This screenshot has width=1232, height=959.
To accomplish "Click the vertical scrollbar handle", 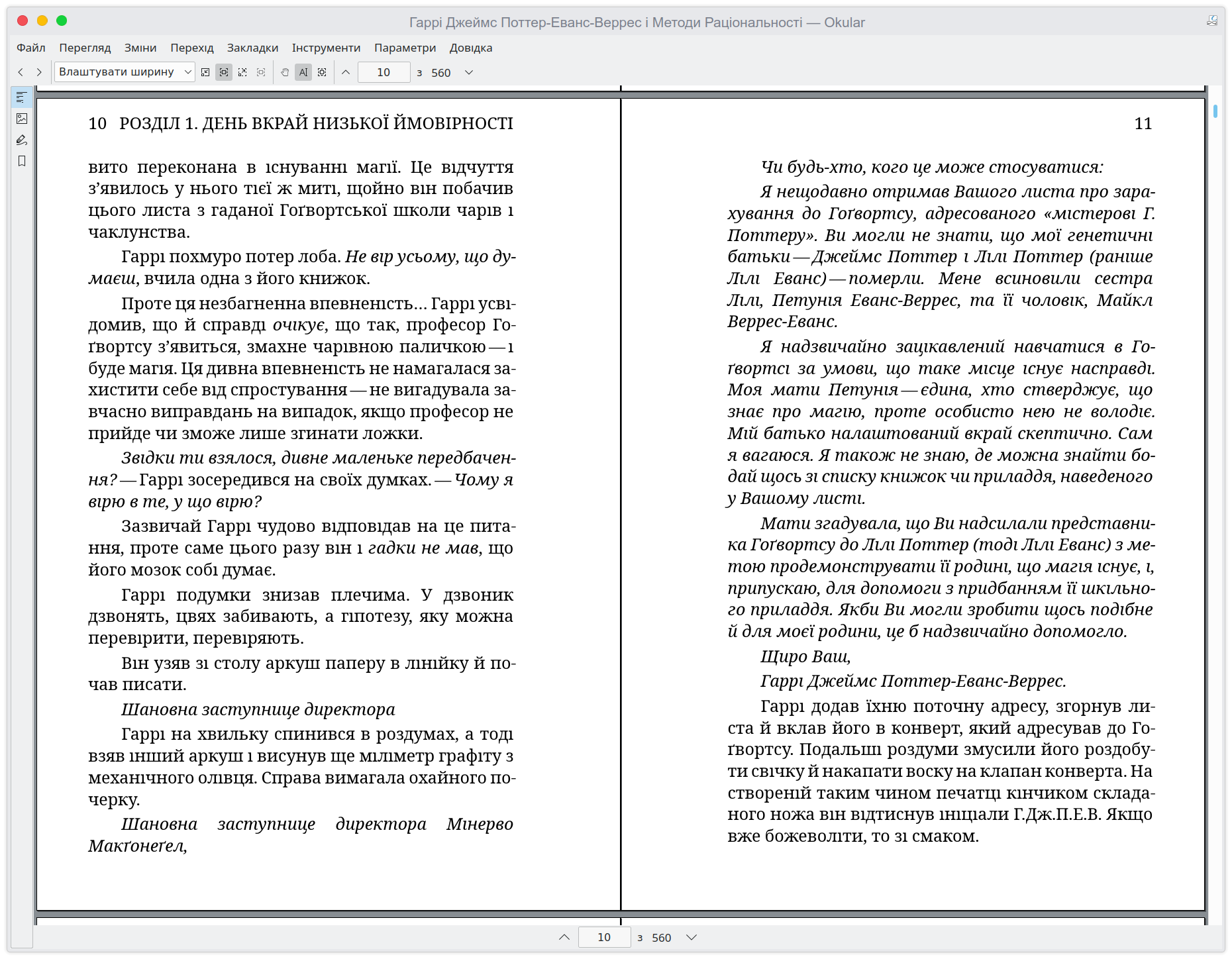I will [1215, 111].
